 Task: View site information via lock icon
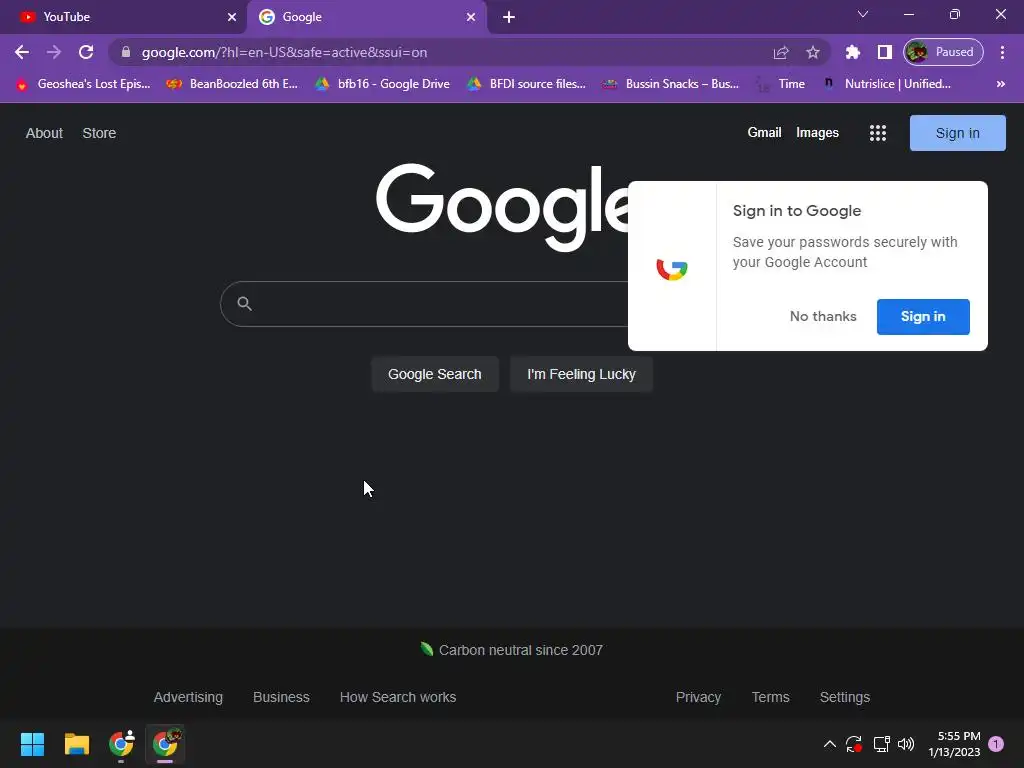click(x=126, y=52)
